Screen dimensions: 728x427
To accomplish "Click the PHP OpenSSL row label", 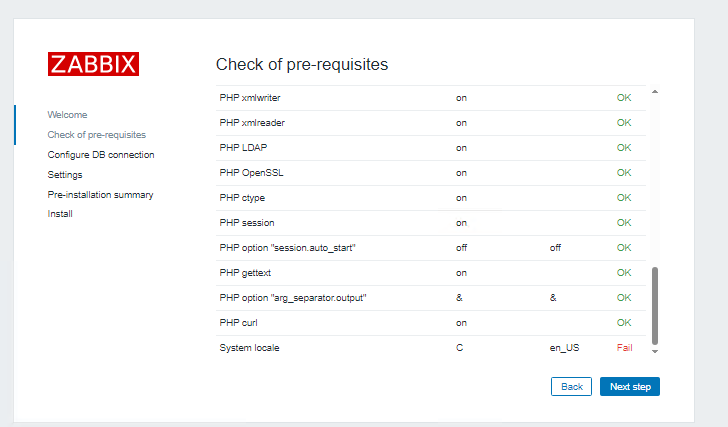I will (251, 173).
